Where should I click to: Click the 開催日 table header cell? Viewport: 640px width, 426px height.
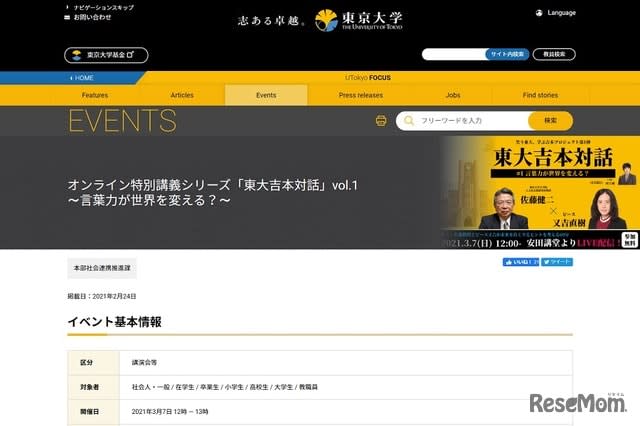[93, 412]
